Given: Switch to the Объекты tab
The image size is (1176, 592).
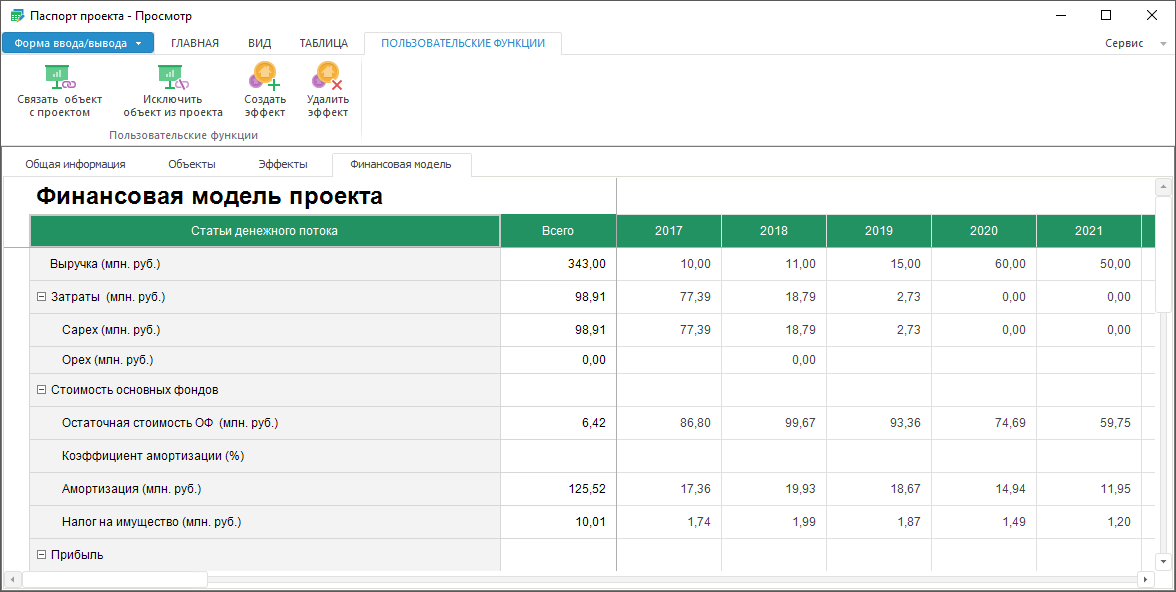Looking at the screenshot, I should (192, 164).
